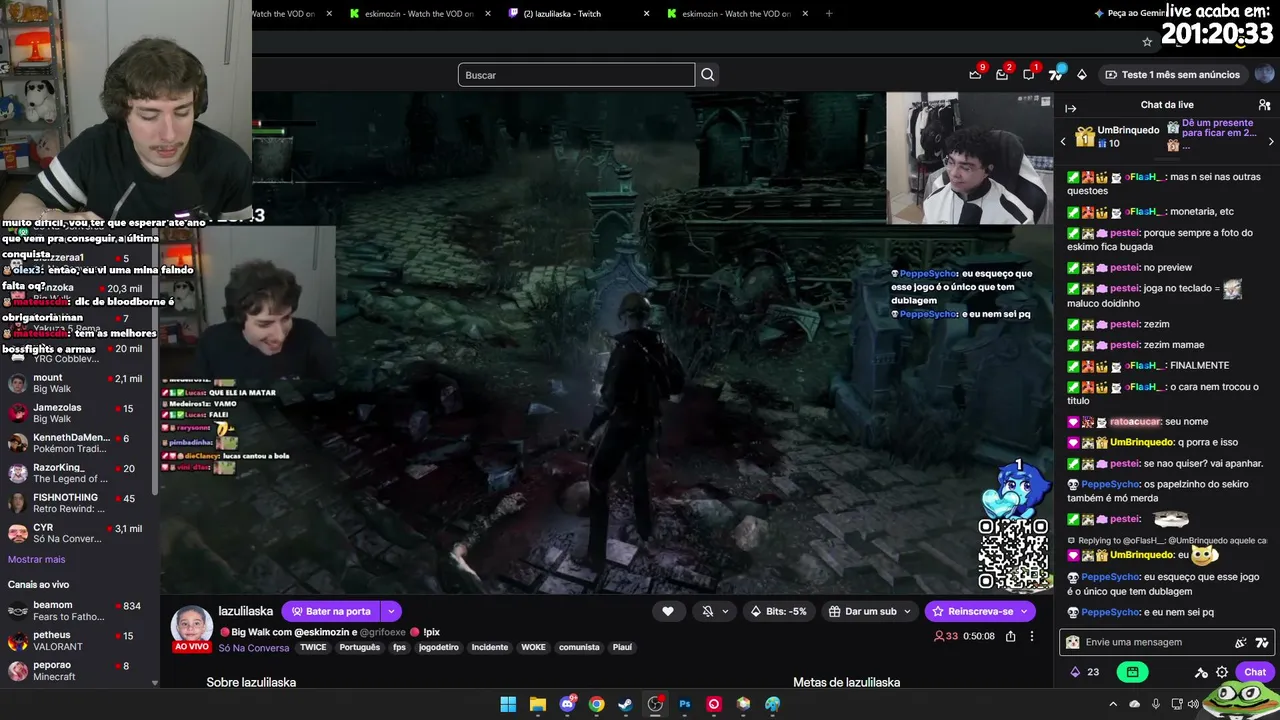The height and width of the screenshot is (720, 1280).
Task: Click the TWICE tag
Action: pyautogui.click(x=313, y=648)
